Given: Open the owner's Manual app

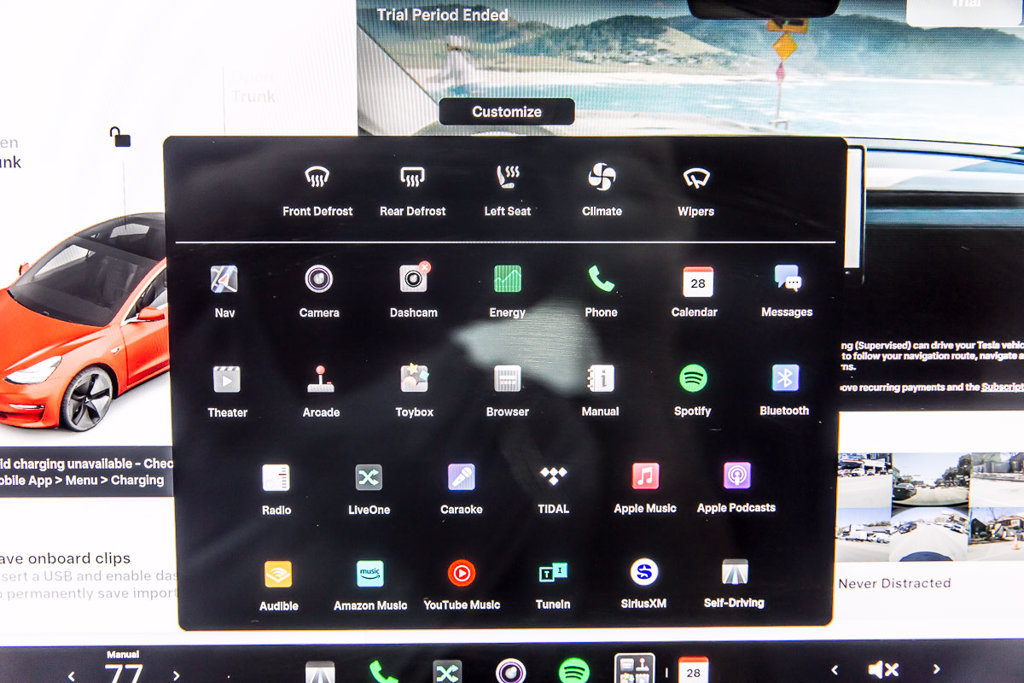Looking at the screenshot, I should 601,378.
